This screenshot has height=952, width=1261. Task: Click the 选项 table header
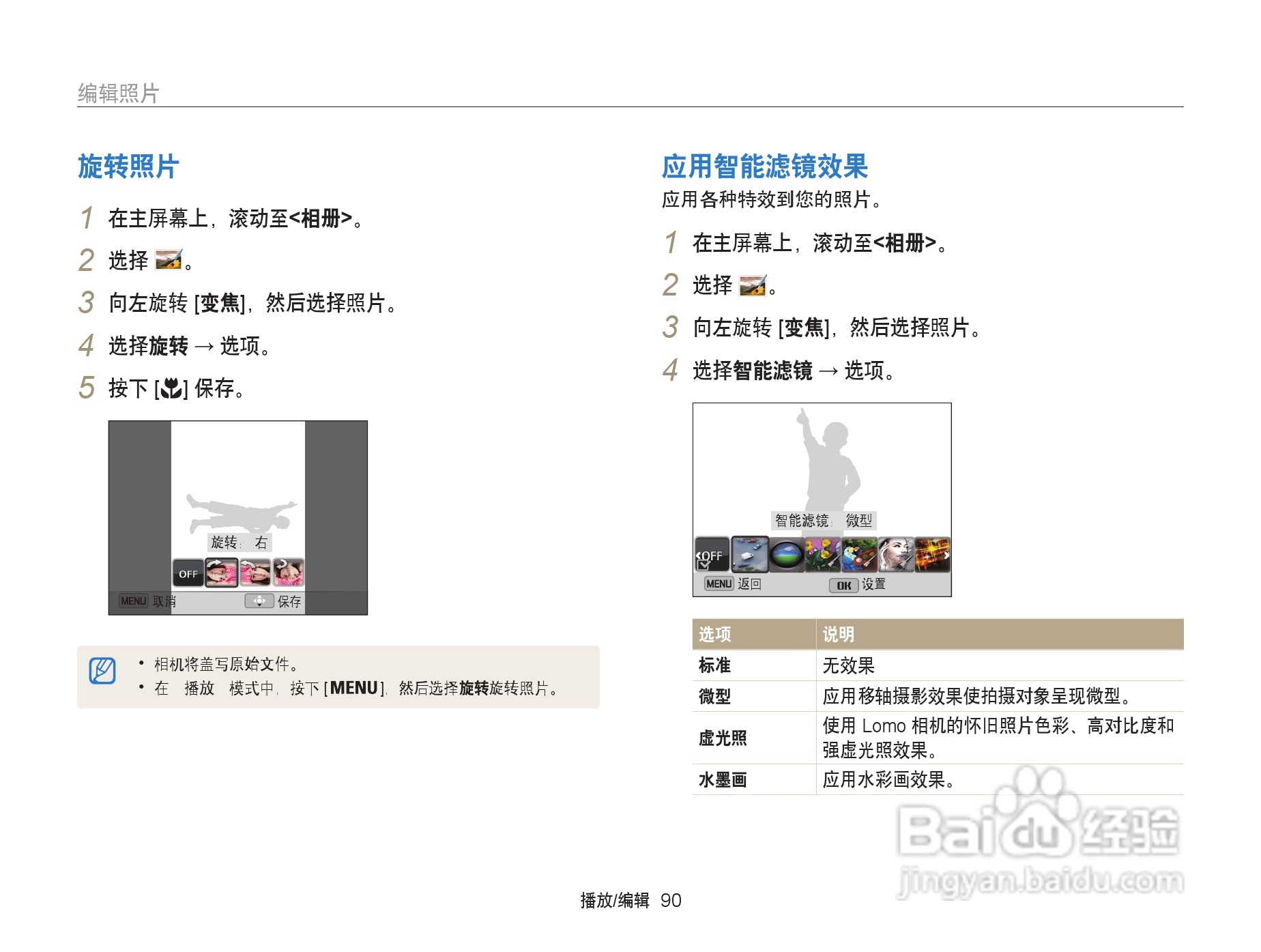coord(714,635)
